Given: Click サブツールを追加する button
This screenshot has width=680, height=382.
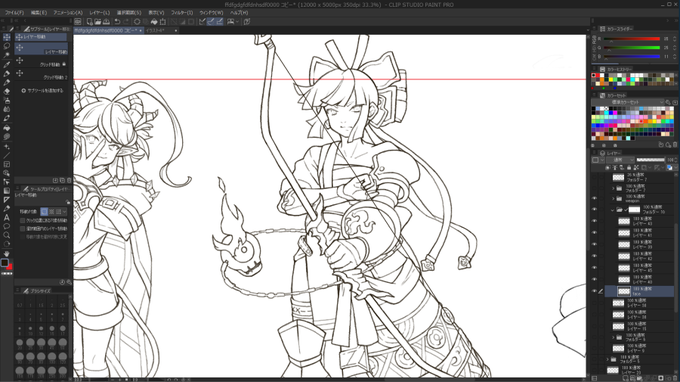Looking at the screenshot, I should pyautogui.click(x=42, y=91).
